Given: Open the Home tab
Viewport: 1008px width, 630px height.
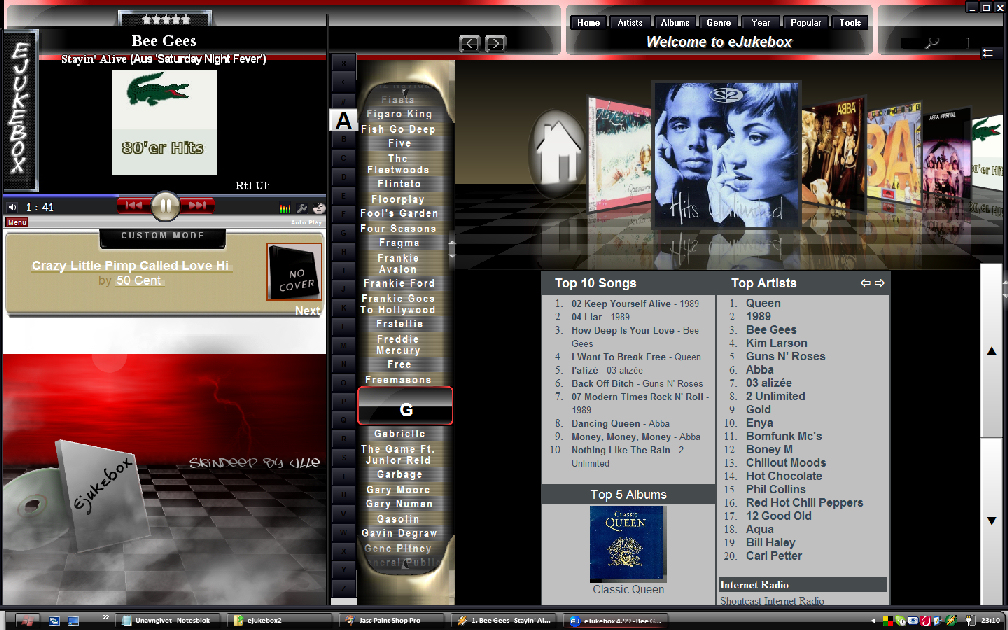Looking at the screenshot, I should pyautogui.click(x=588, y=22).
